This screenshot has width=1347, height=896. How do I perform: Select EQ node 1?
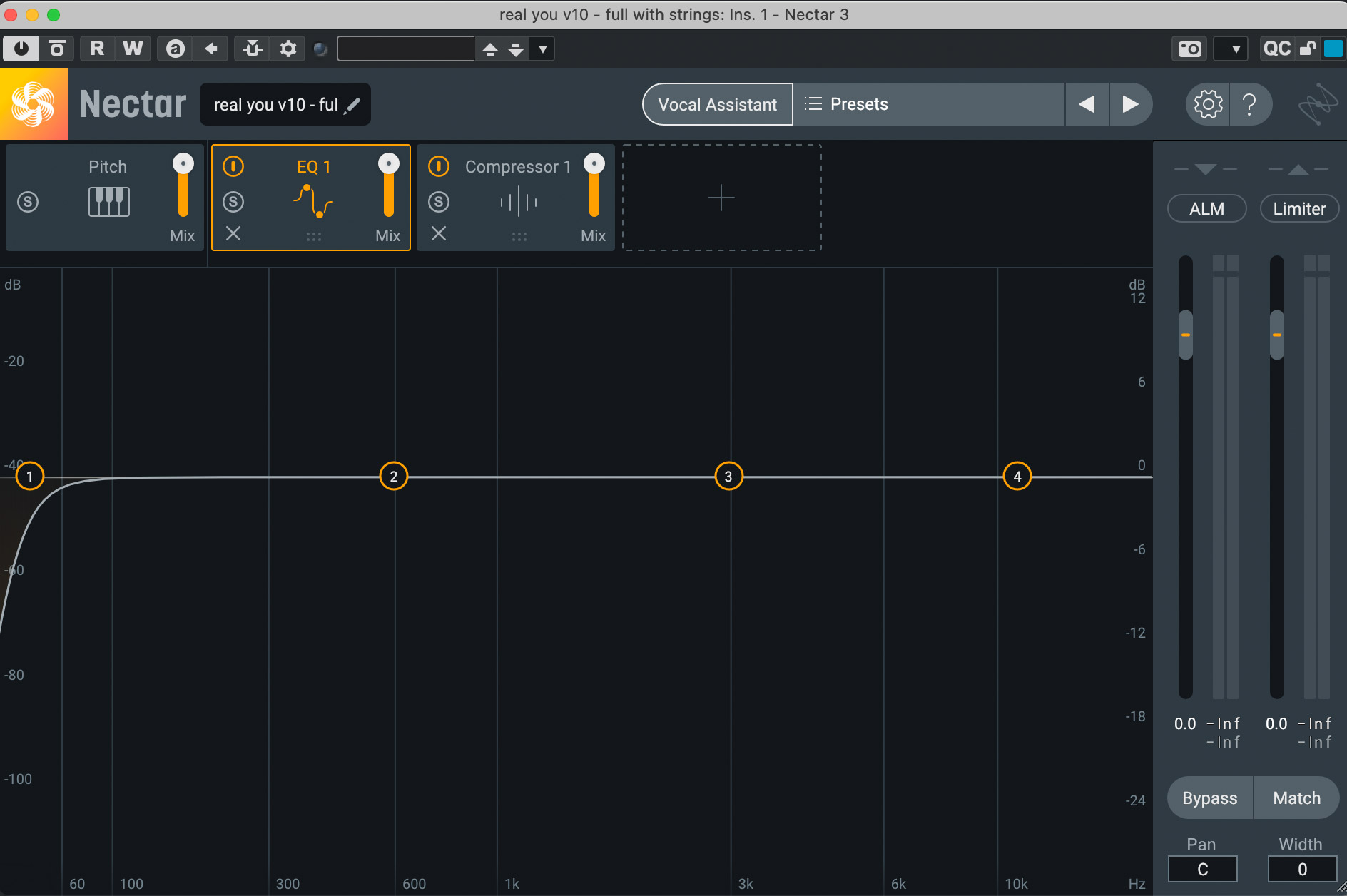pos(30,476)
